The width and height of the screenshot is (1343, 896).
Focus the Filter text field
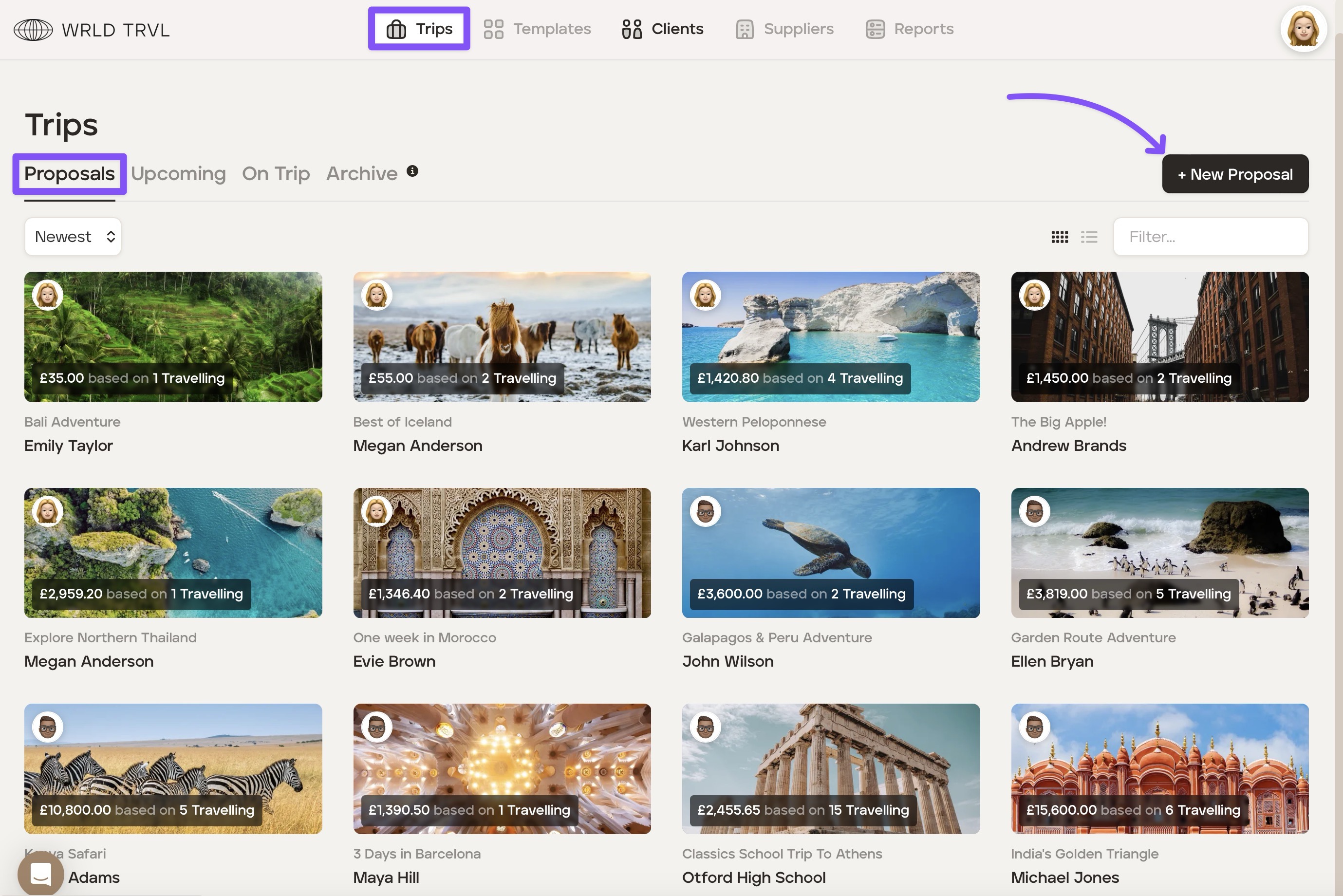click(x=1210, y=237)
